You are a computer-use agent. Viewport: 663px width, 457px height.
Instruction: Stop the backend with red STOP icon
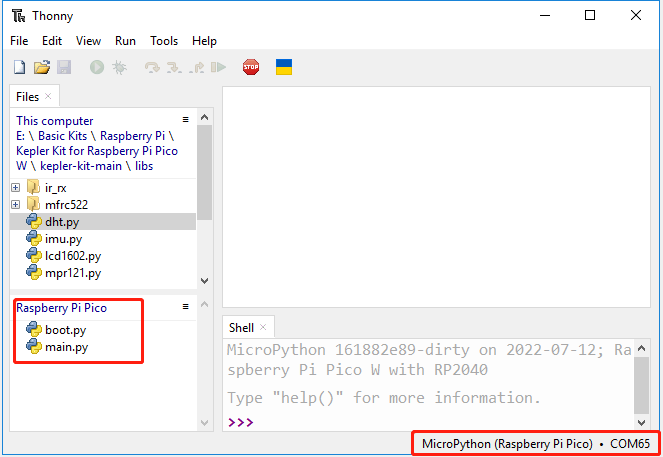251,67
